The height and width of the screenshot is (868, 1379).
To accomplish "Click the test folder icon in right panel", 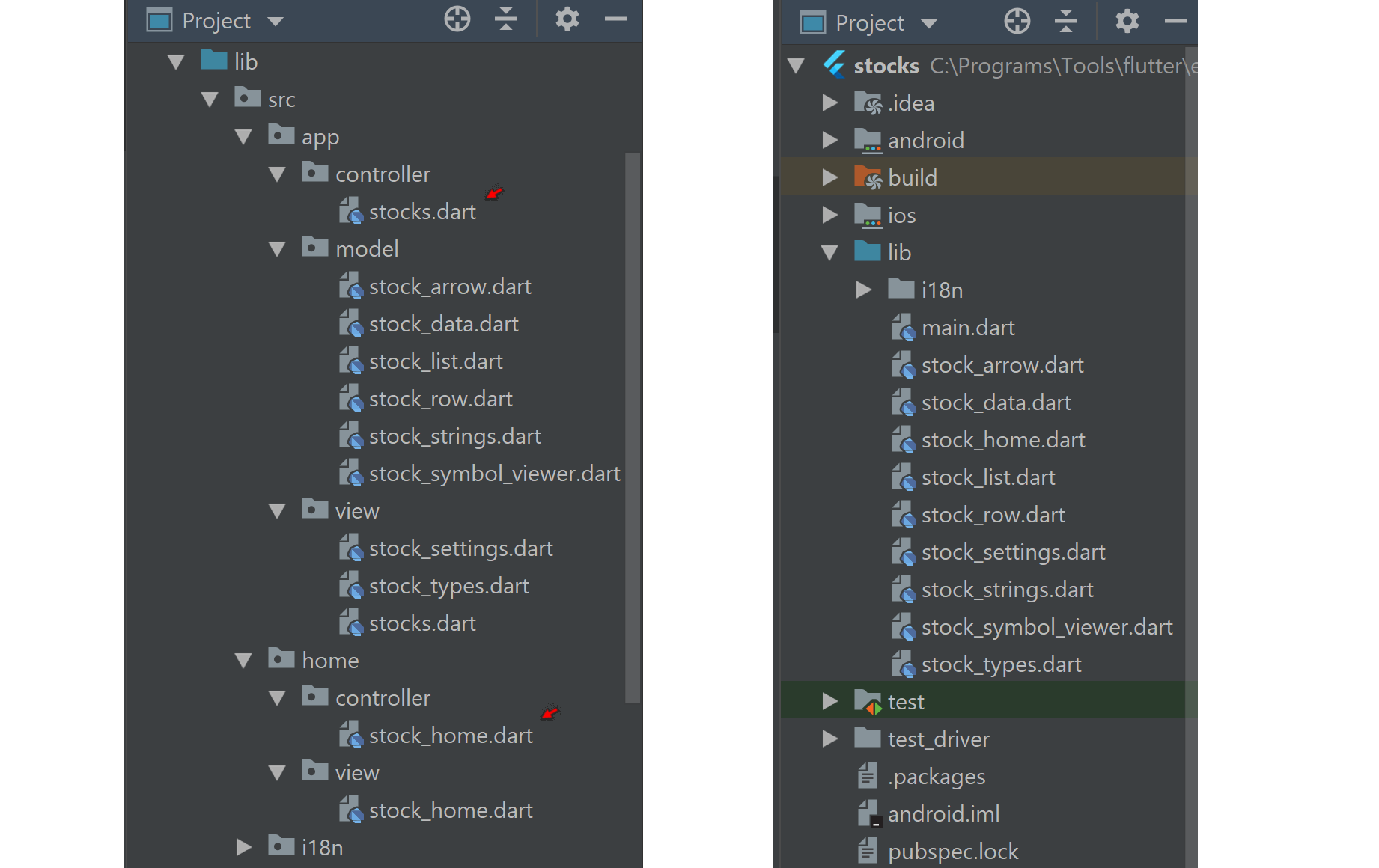I will 868,701.
